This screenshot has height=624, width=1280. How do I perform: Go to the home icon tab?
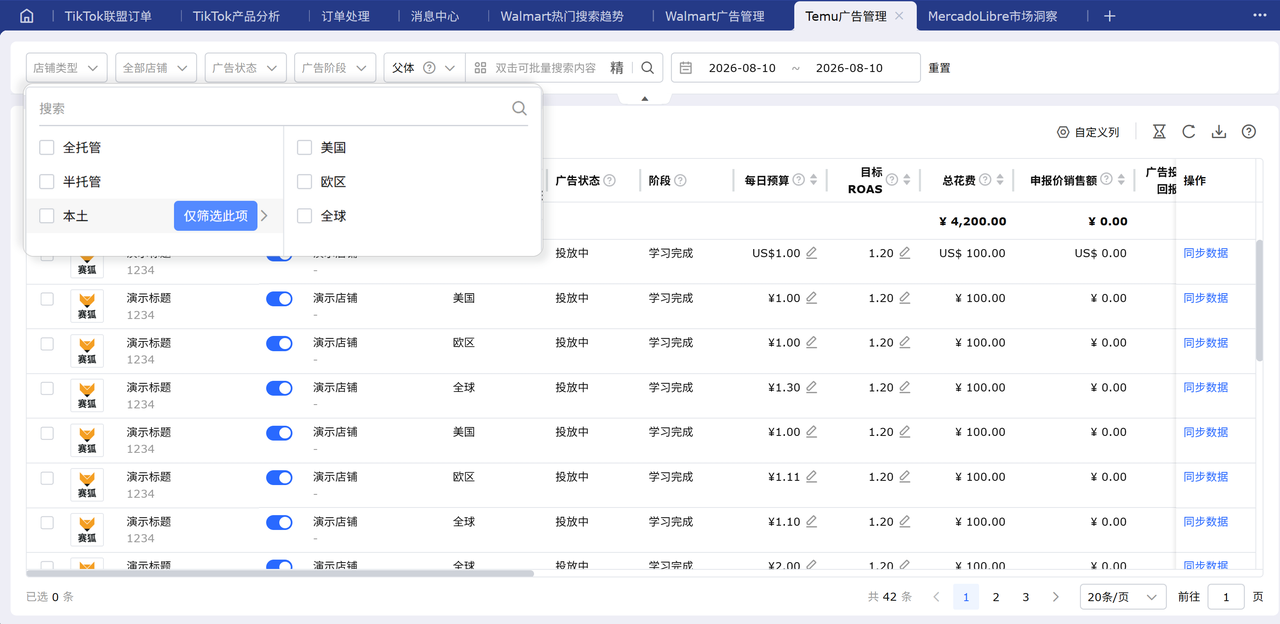[x=27, y=16]
